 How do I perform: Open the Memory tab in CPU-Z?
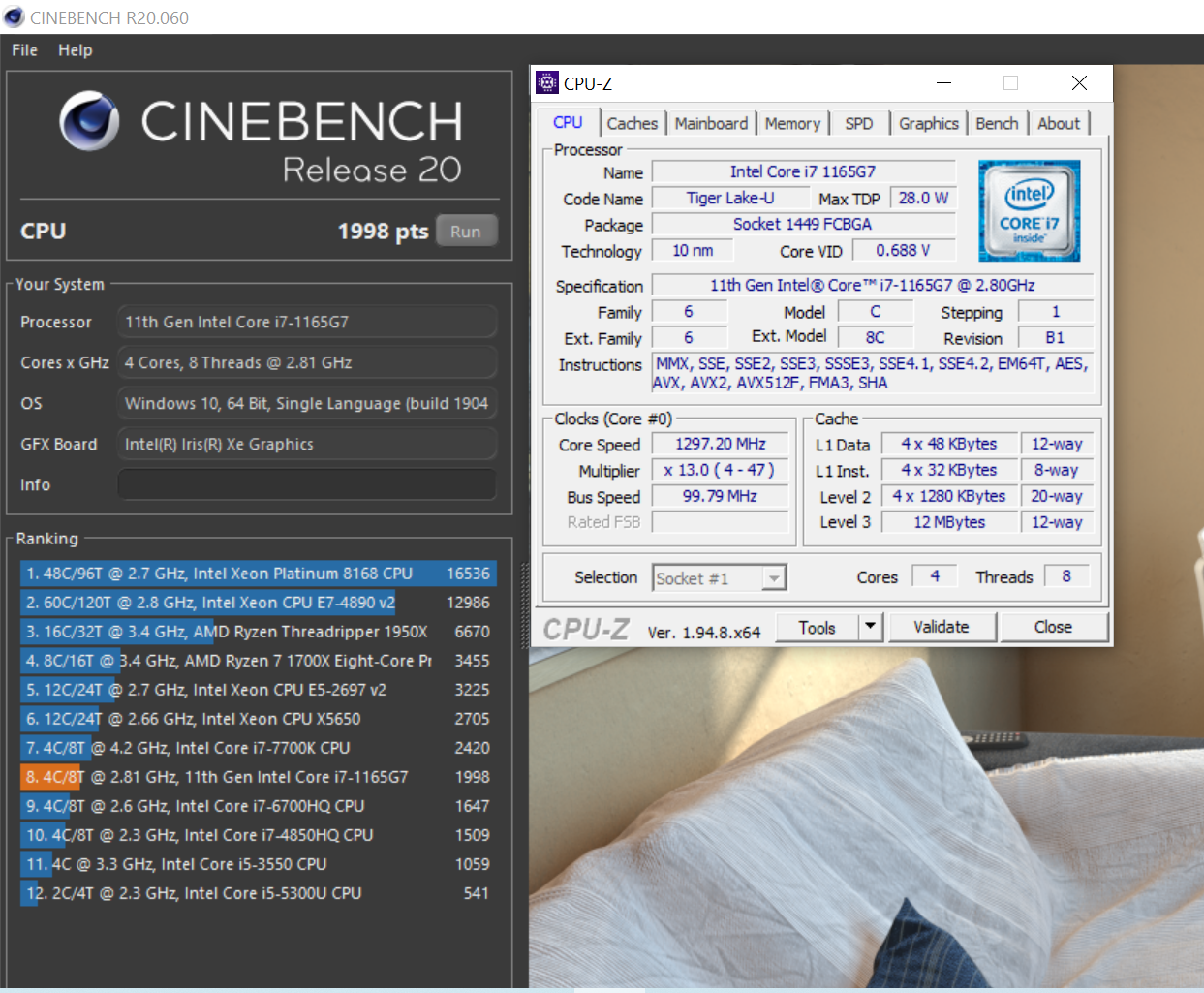point(791,123)
